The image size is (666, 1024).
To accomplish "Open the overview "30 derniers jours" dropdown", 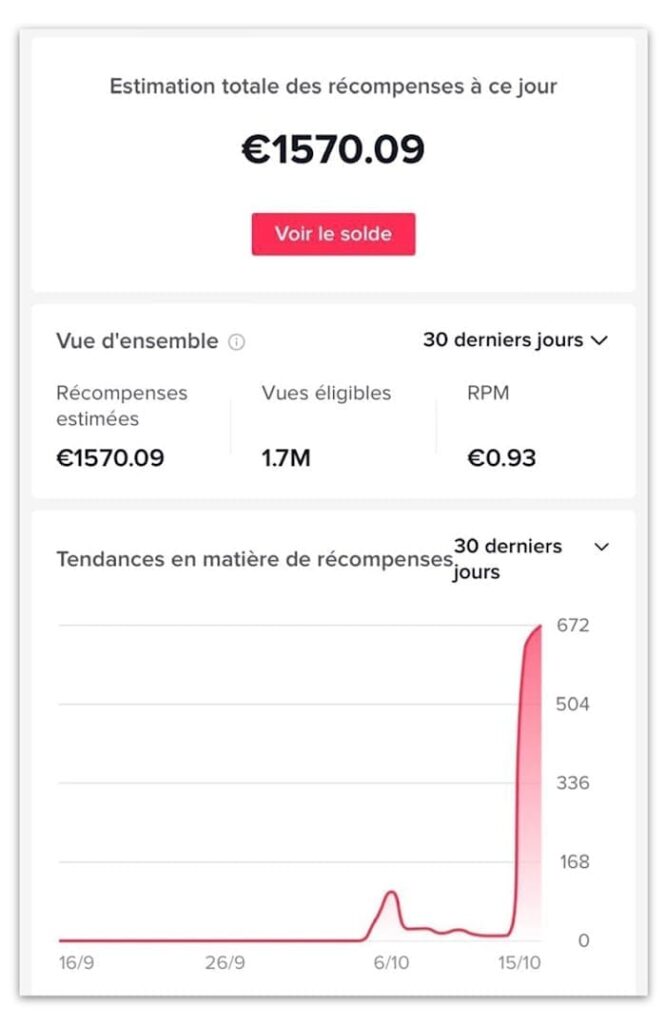I will (x=515, y=340).
